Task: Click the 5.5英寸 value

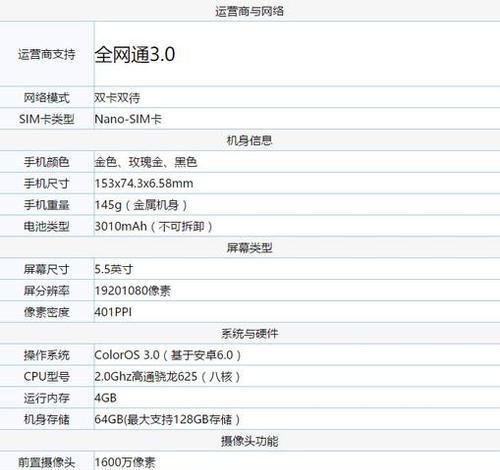Action: point(114,269)
